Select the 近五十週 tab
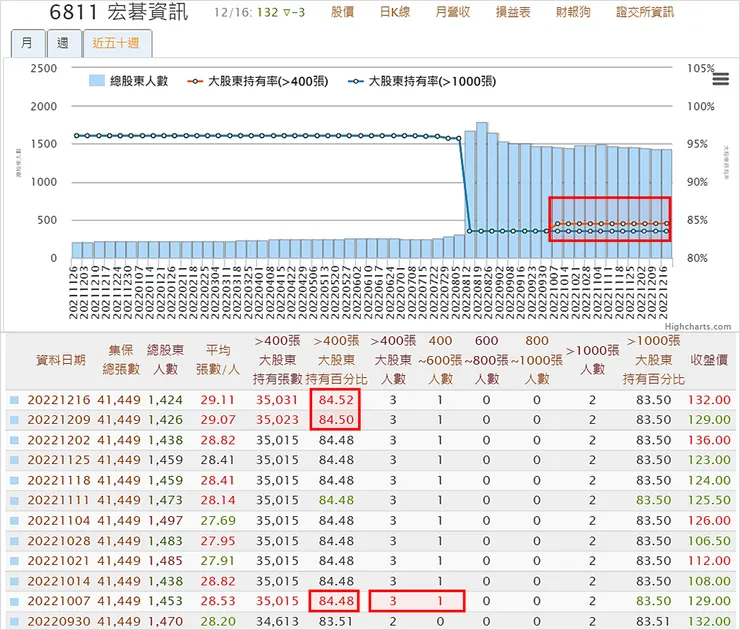 (117, 43)
